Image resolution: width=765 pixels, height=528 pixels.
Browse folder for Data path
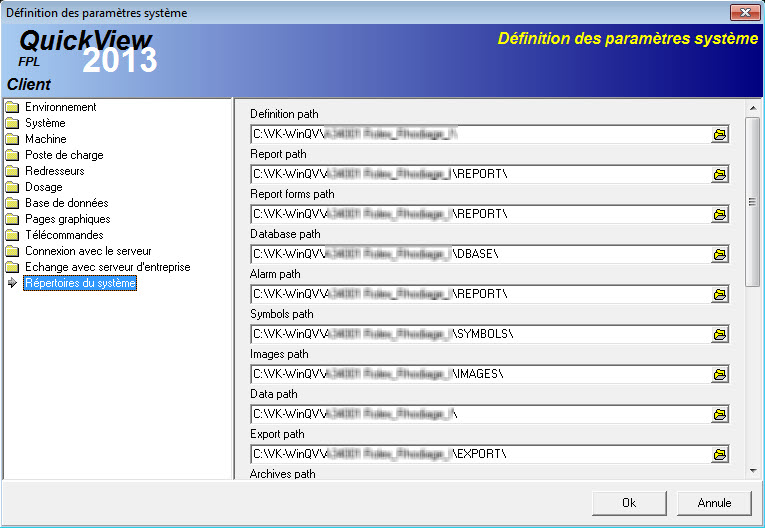[x=720, y=415]
